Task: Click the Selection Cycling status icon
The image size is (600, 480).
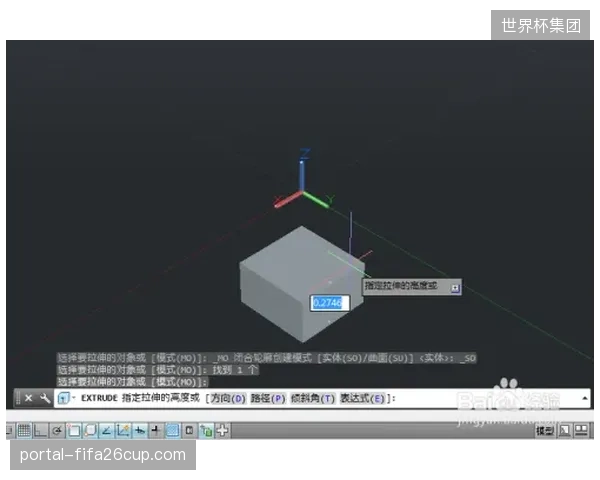Action: pos(206,431)
